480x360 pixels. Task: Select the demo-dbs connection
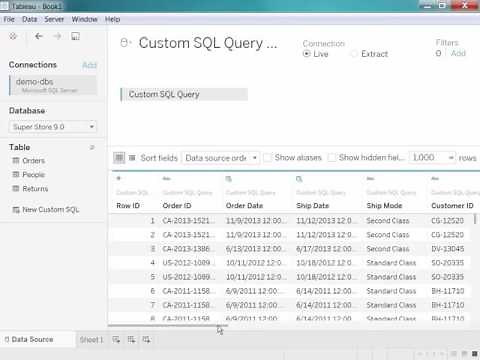point(53,85)
